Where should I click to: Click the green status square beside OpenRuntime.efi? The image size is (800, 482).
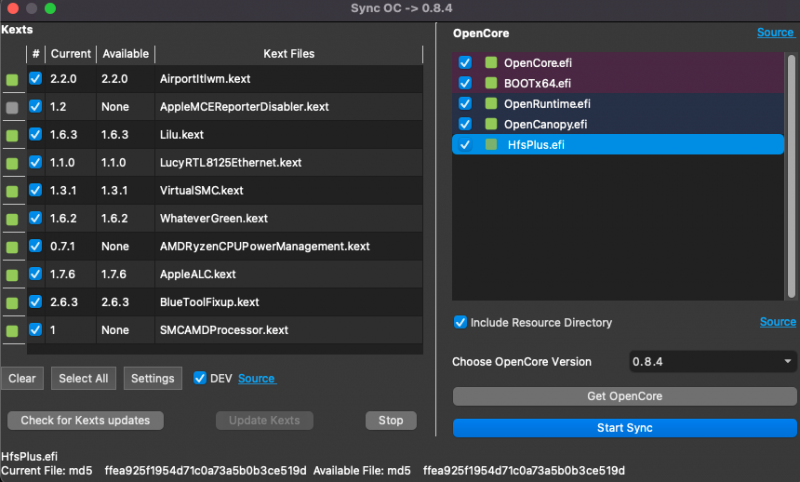click(491, 104)
